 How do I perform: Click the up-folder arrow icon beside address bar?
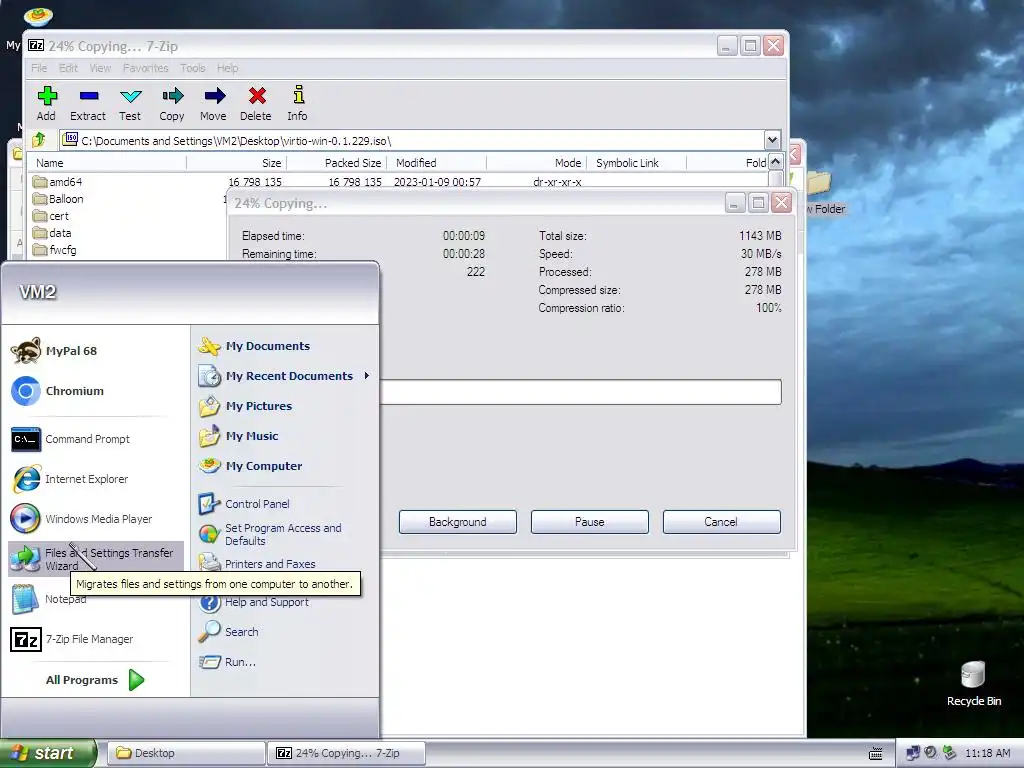(x=39, y=140)
